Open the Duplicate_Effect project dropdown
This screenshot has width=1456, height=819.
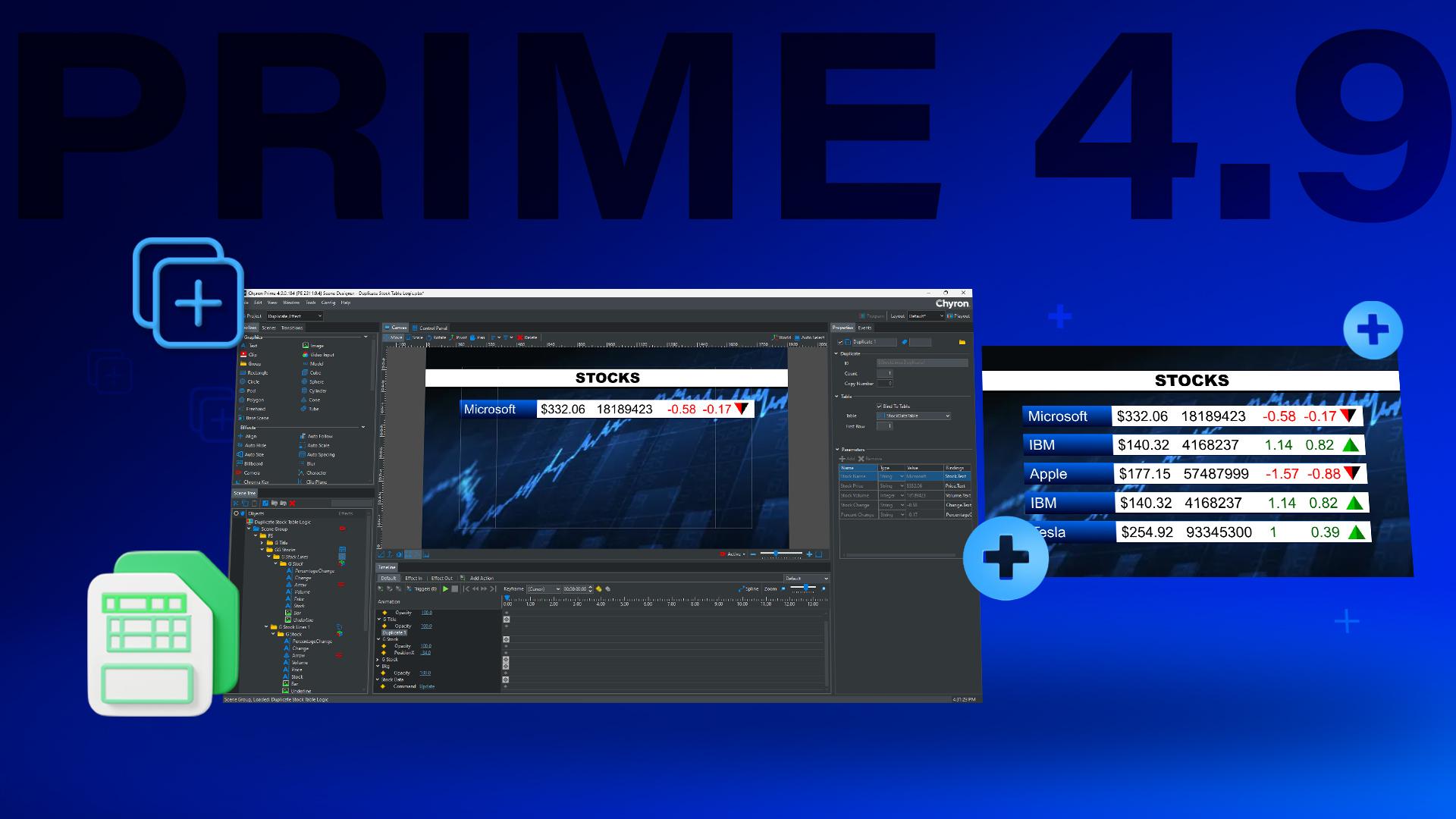[x=295, y=316]
